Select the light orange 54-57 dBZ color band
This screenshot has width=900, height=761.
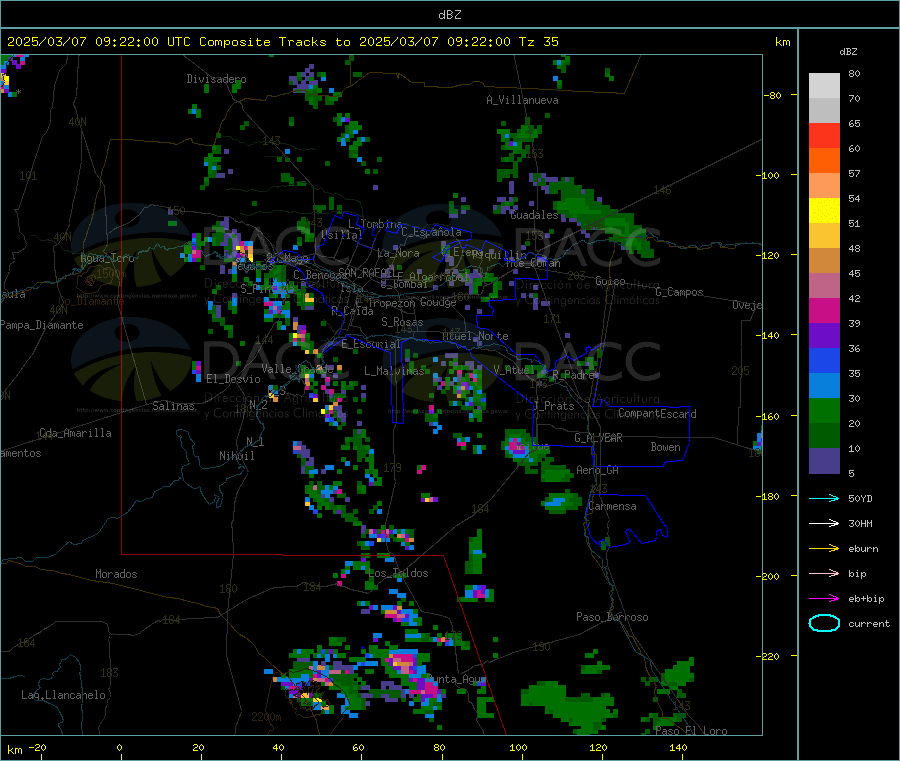(x=824, y=186)
